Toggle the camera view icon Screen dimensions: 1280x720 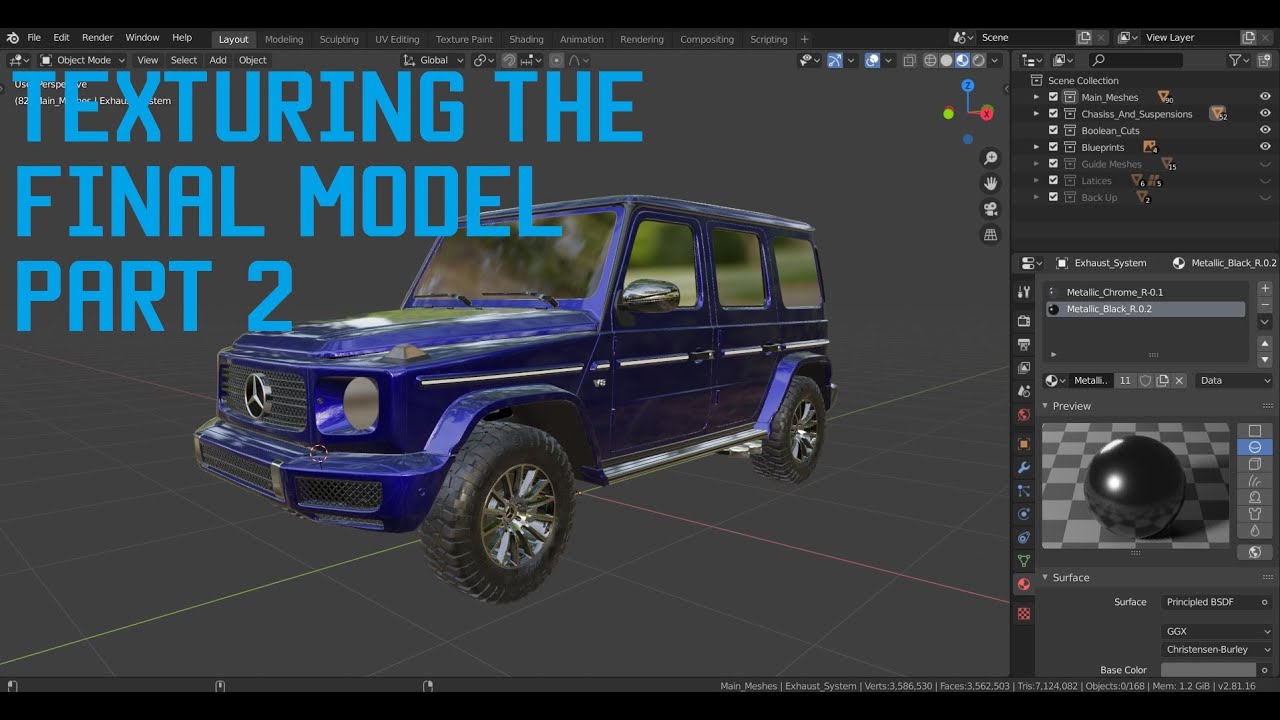[990, 209]
